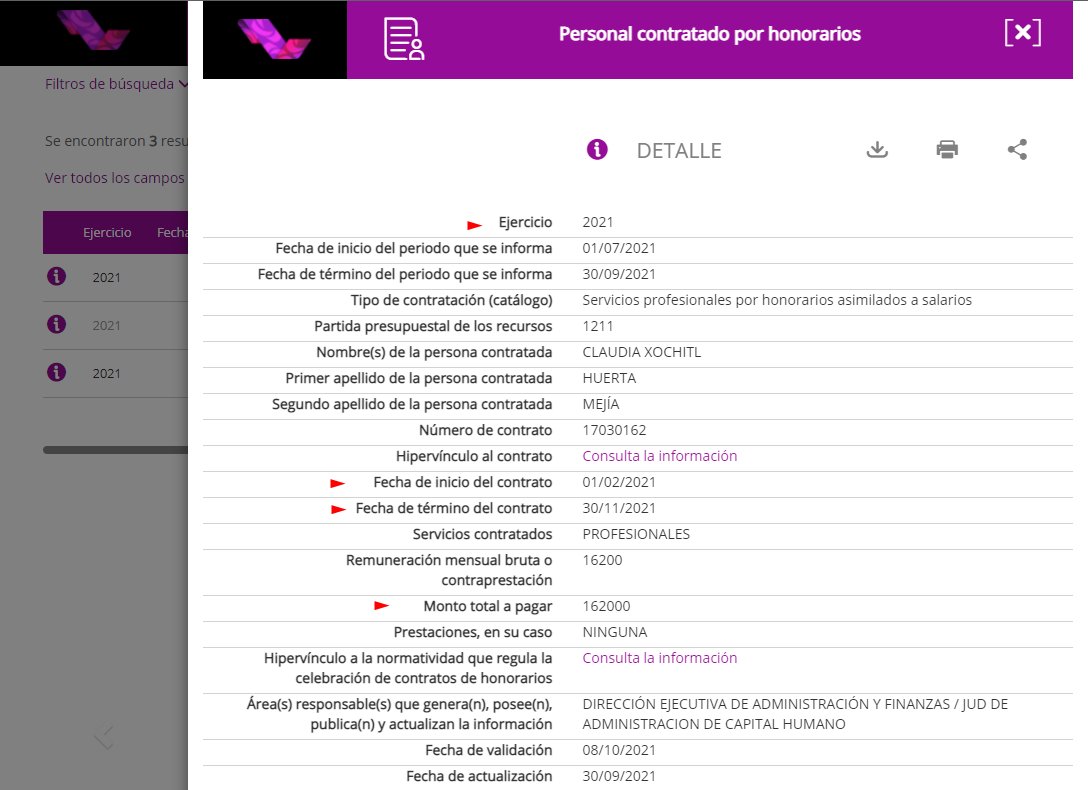Select the value MEJÍA
The height and width of the screenshot is (790, 1088).
point(600,404)
